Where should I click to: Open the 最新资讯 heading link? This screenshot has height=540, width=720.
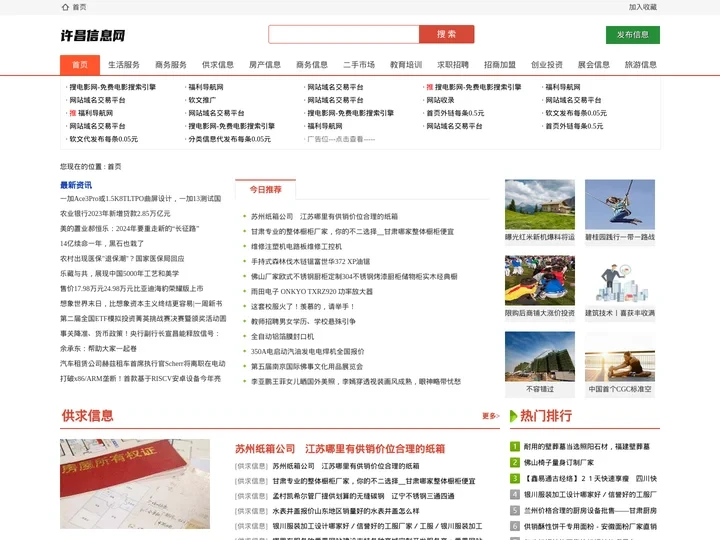pyautogui.click(x=76, y=185)
